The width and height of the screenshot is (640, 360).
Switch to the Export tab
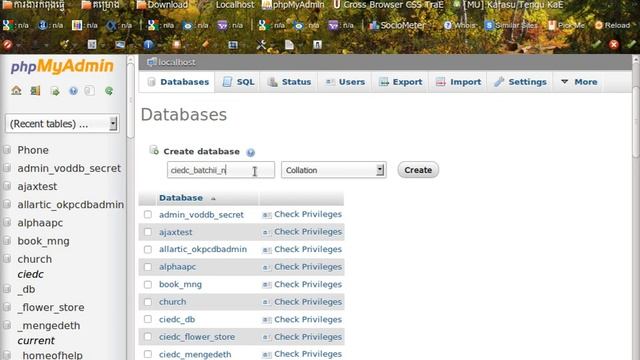tap(400, 82)
